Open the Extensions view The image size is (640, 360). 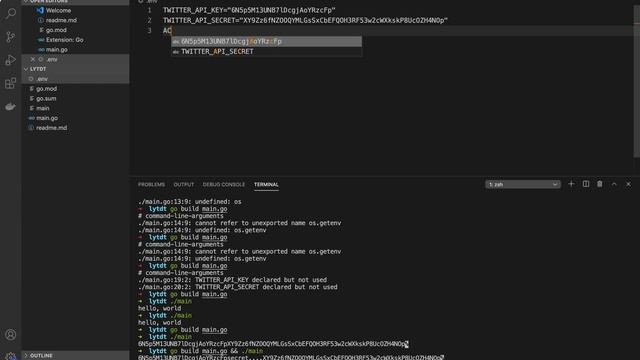click(x=11, y=84)
